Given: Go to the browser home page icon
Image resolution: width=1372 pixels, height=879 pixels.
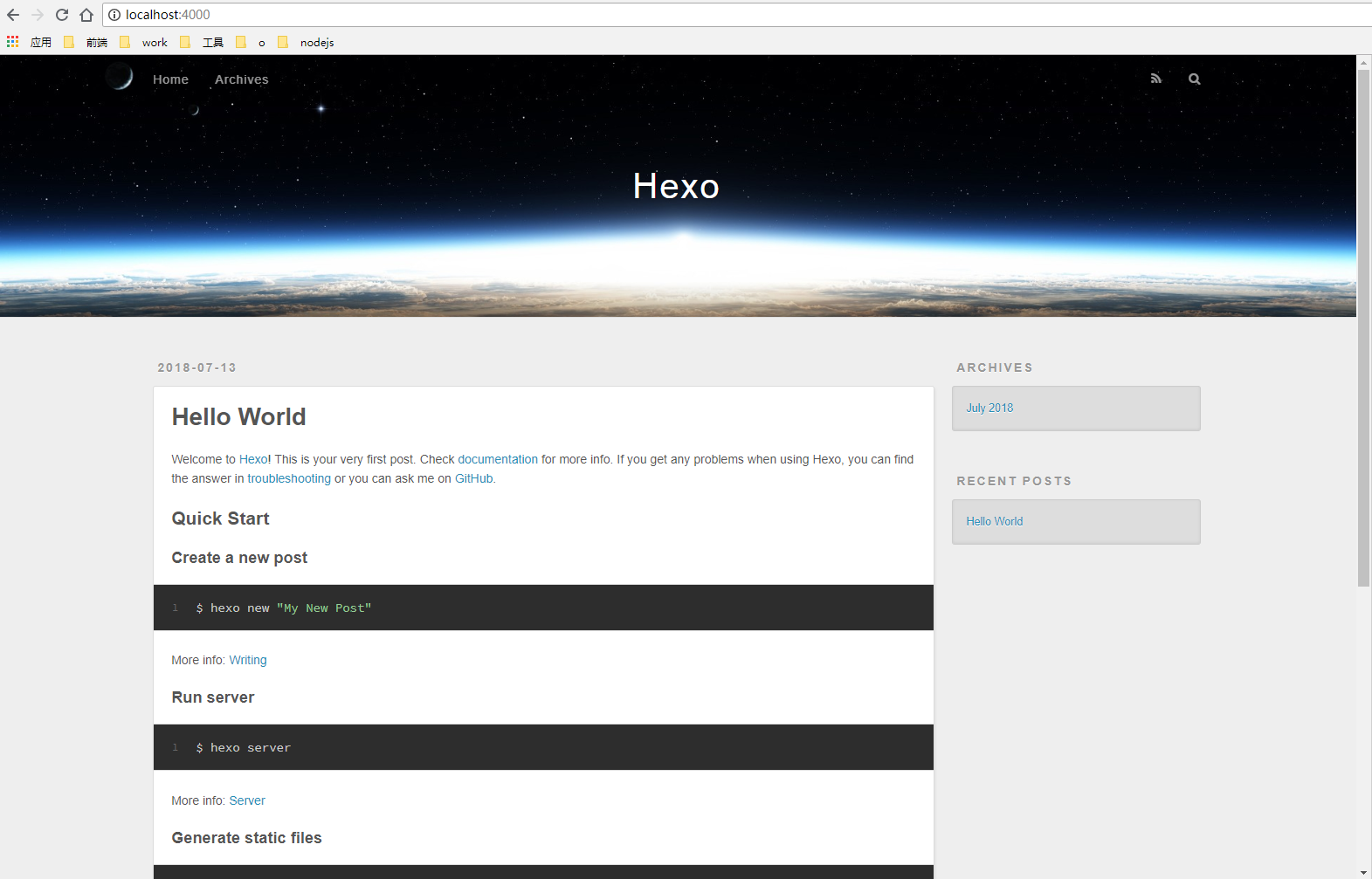Looking at the screenshot, I should [86, 15].
